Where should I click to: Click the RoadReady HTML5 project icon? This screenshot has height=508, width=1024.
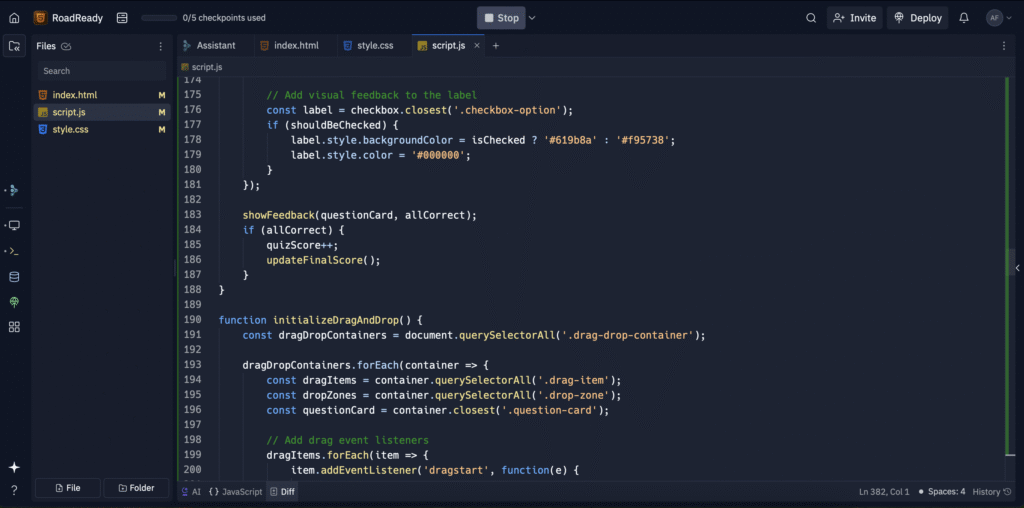pyautogui.click(x=40, y=18)
